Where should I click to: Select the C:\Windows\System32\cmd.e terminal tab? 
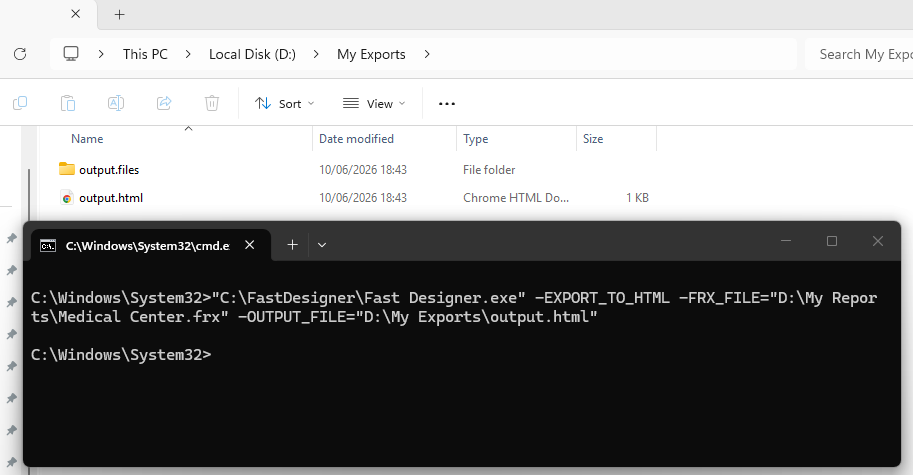[150, 245]
